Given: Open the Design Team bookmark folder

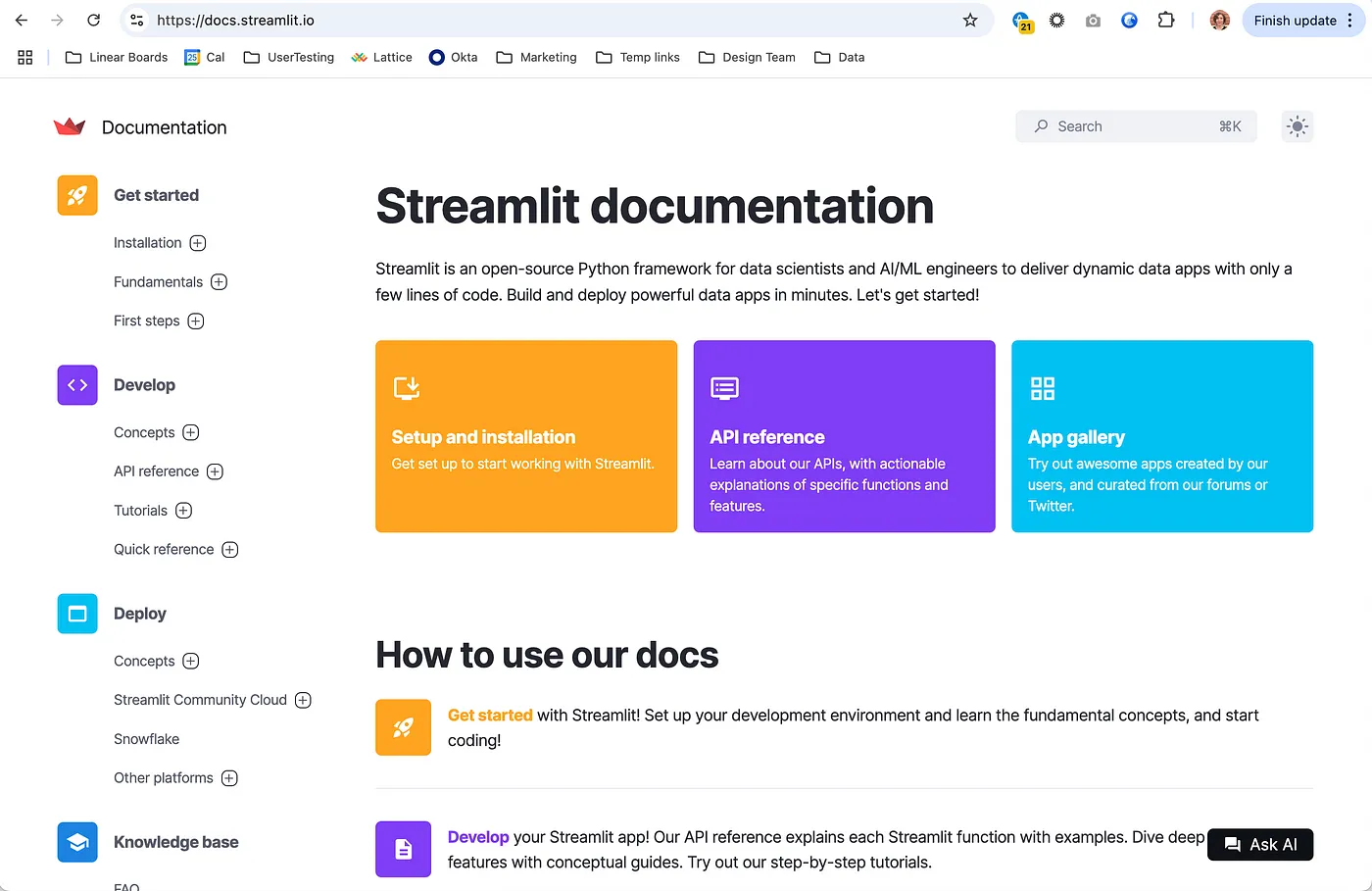Looking at the screenshot, I should tap(747, 57).
